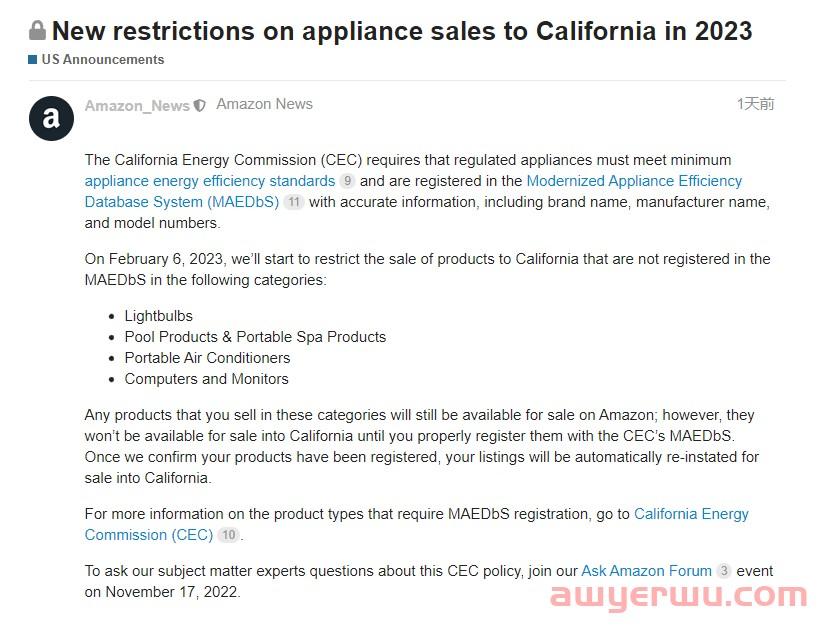
Task: Click the awyerwu.com watermark
Action: (x=677, y=597)
